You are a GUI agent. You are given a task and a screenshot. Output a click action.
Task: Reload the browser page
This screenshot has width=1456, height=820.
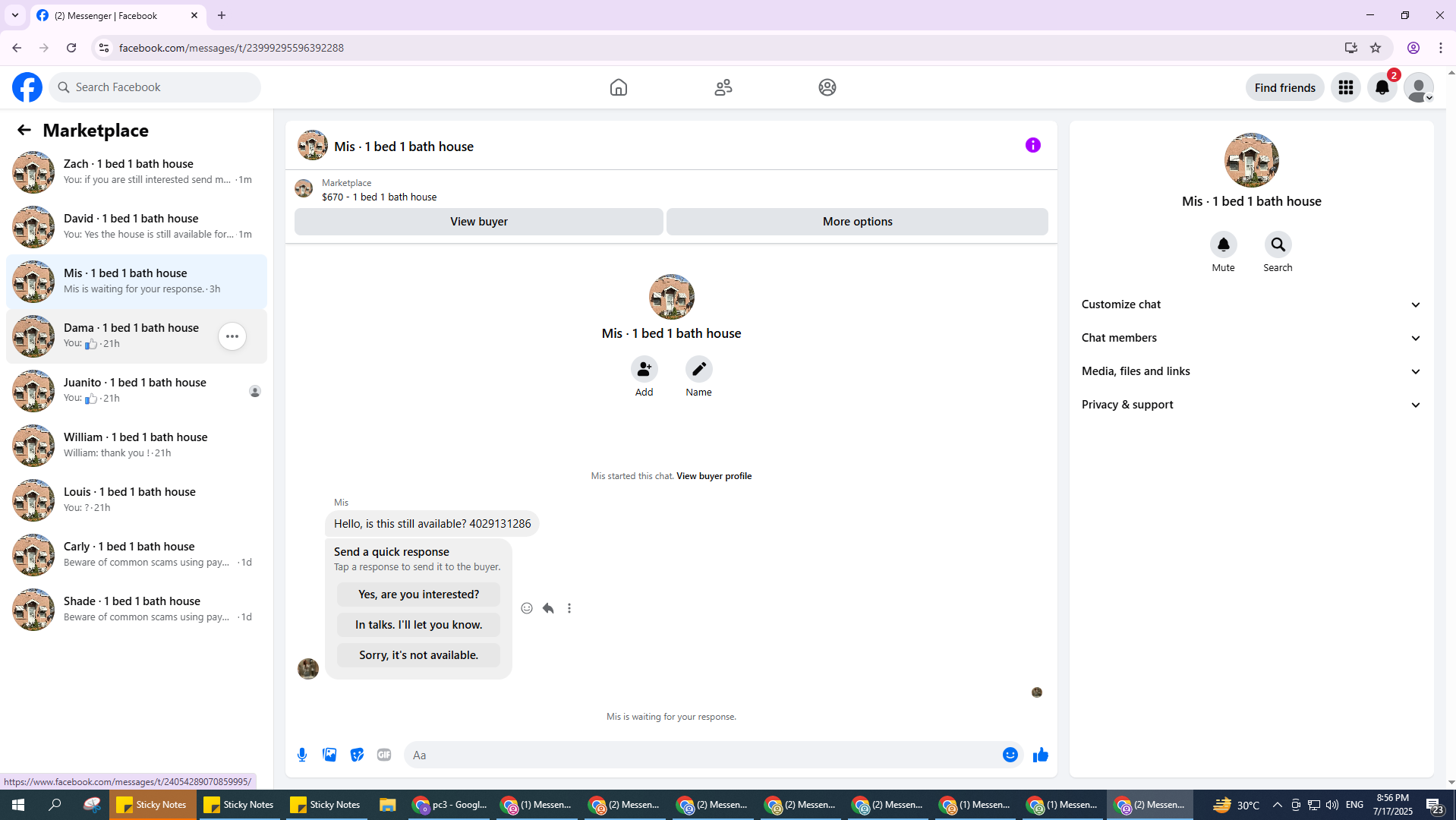(x=71, y=48)
